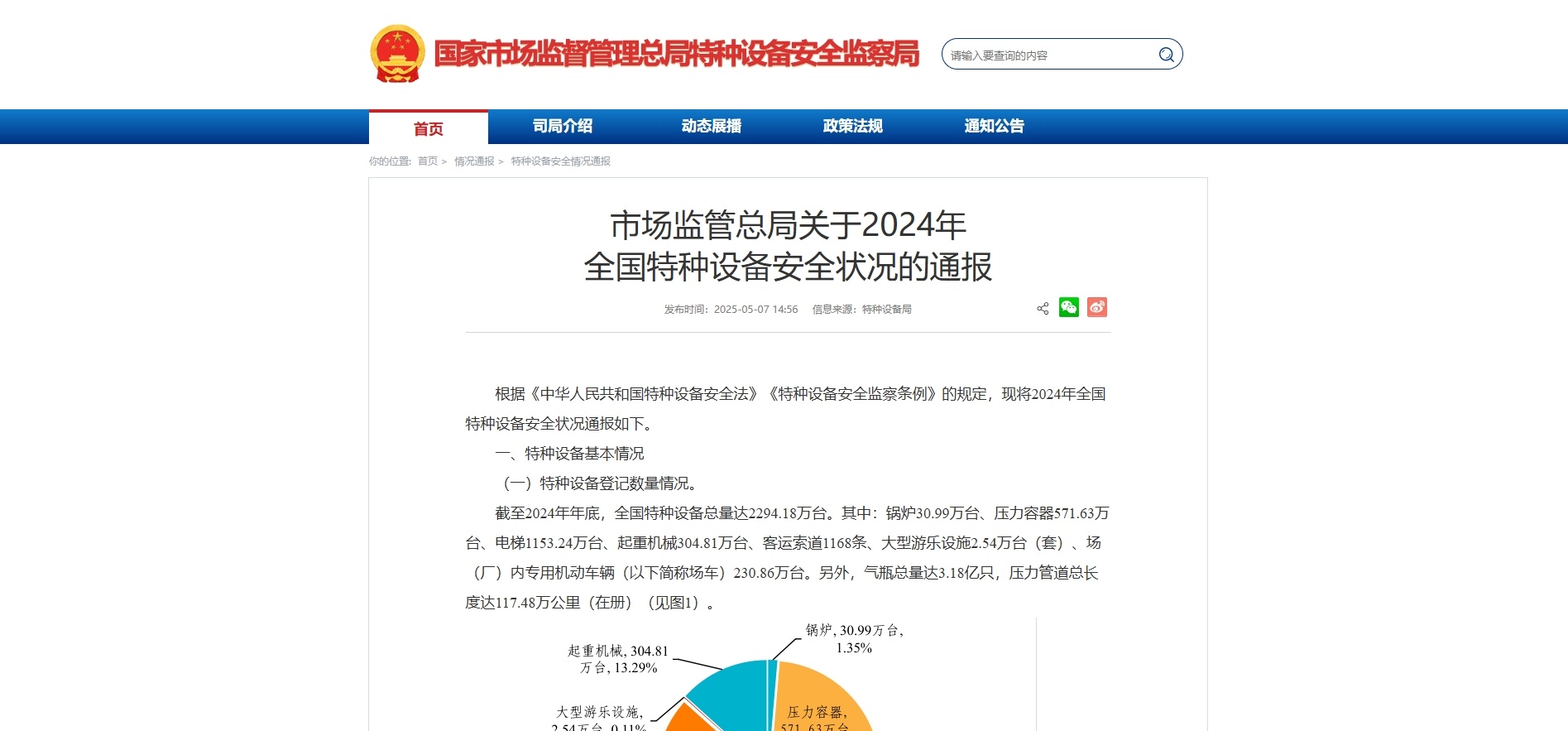Open the 首页 navigation tab

coord(429,128)
